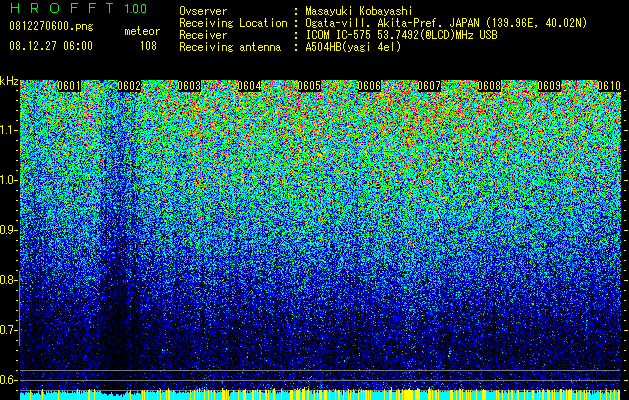Screen dimensions: 629x400
Task: Click the 1.0 kHz axis label
Action: (x=9, y=180)
